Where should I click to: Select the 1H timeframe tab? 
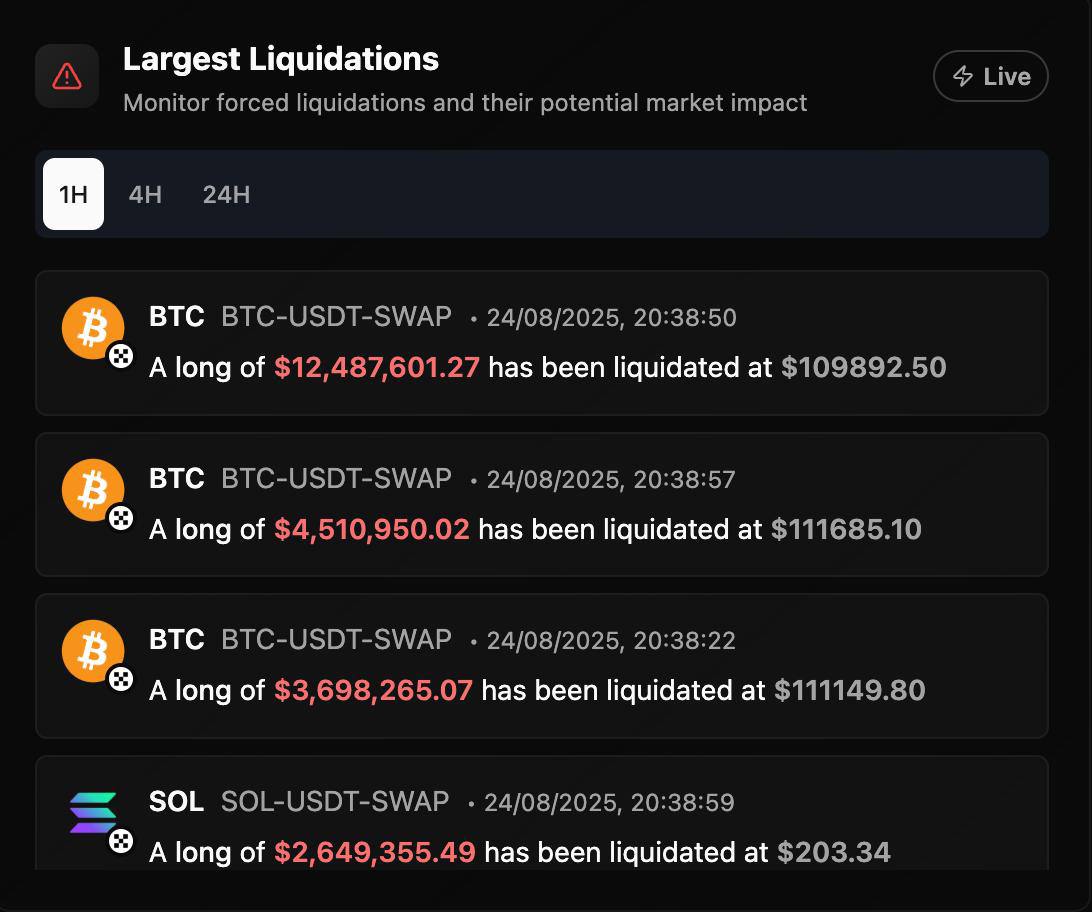(x=73, y=194)
